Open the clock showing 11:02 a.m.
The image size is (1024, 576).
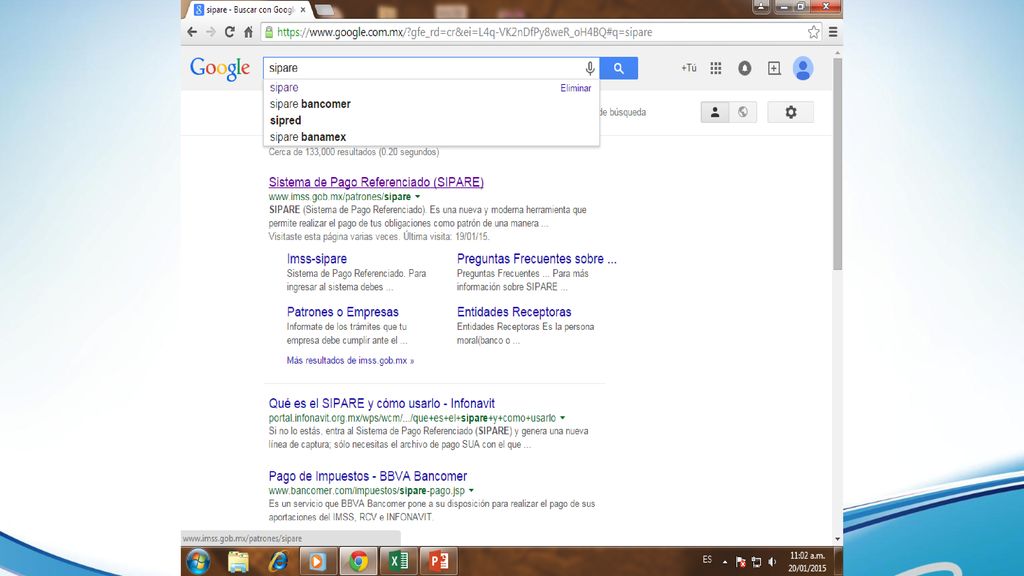coord(807,562)
